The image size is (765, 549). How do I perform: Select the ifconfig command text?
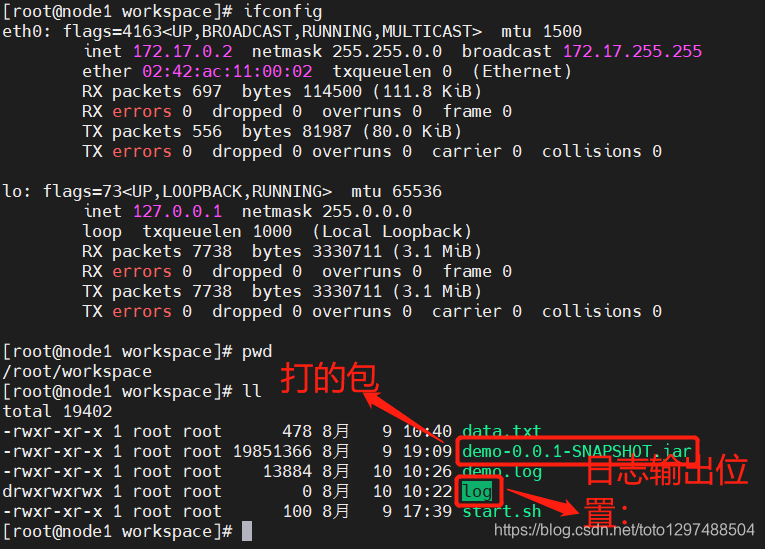click(282, 11)
